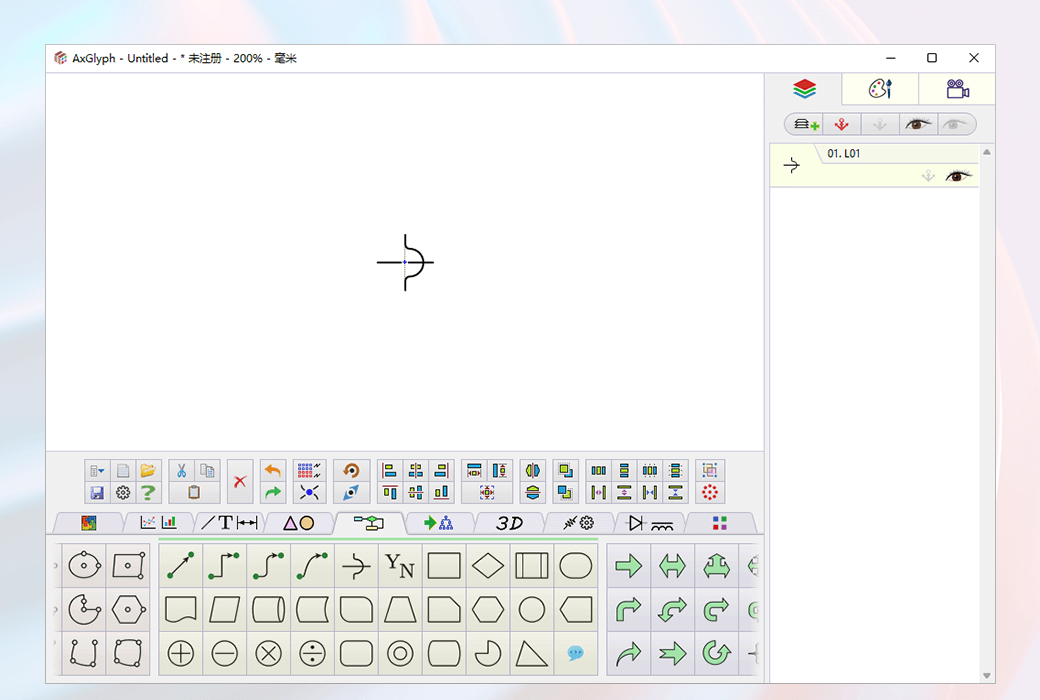Click the green question mark help button

pos(146,491)
